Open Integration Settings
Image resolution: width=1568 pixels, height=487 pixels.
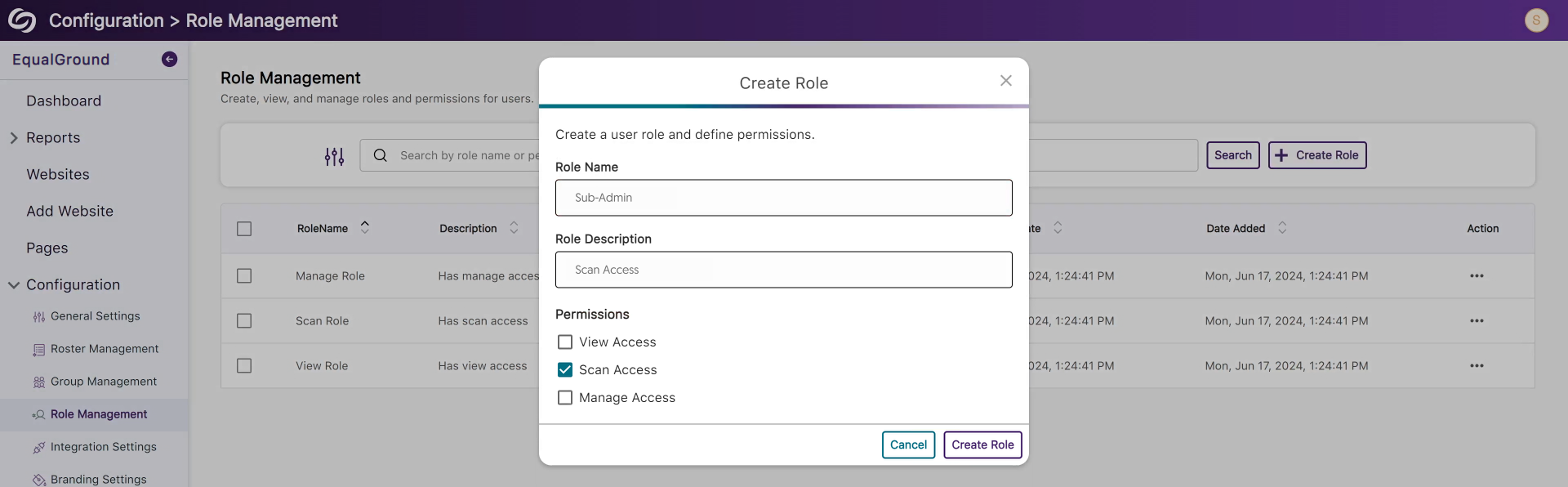[104, 447]
